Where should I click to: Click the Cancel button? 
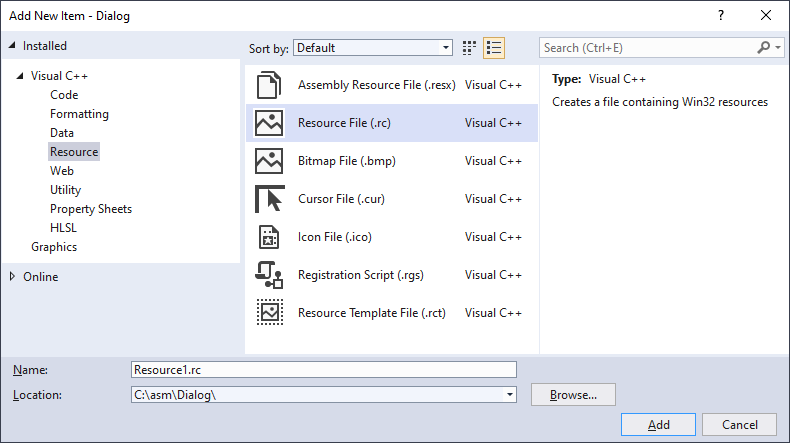(x=739, y=425)
